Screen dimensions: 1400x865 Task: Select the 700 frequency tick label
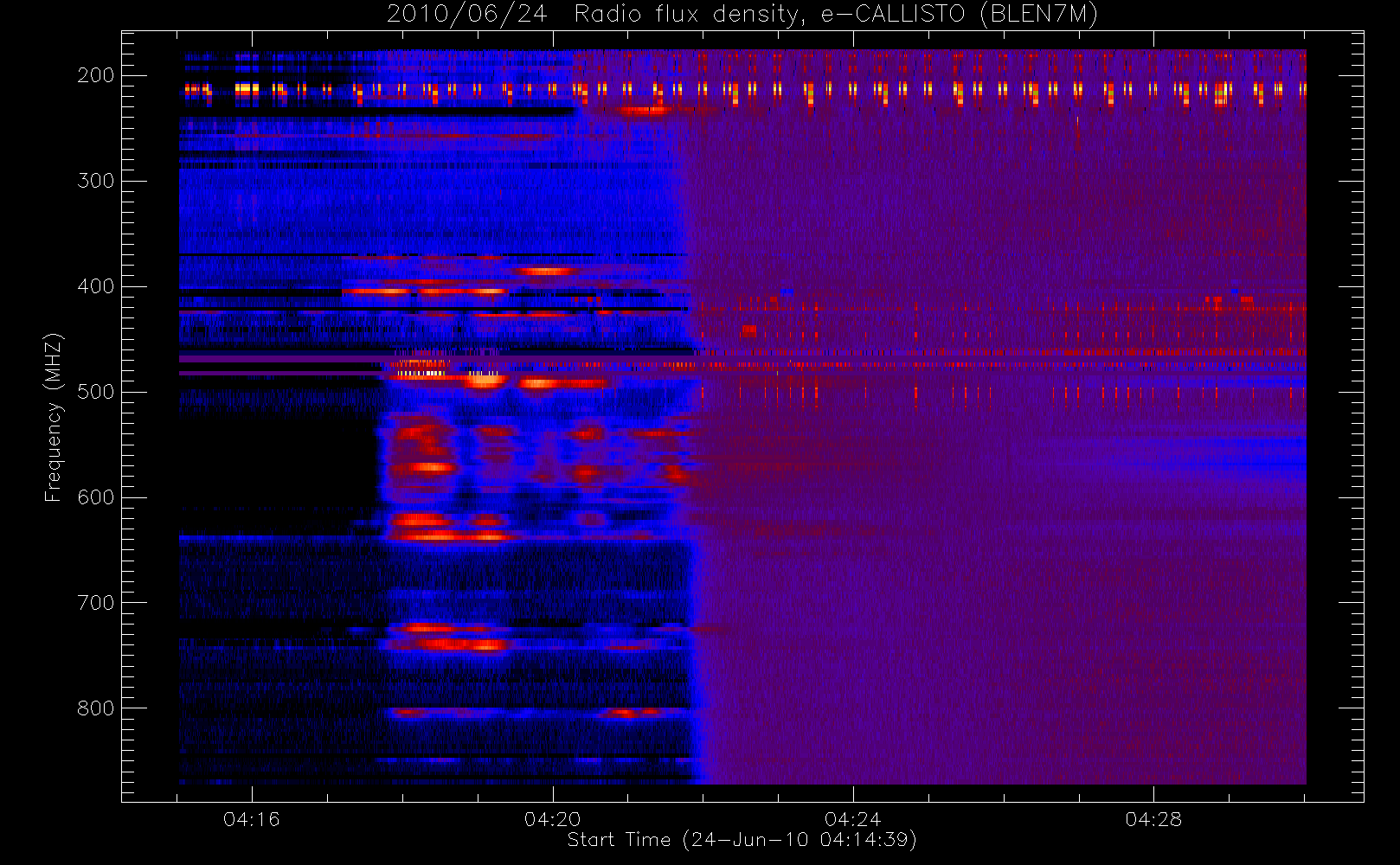(96, 603)
